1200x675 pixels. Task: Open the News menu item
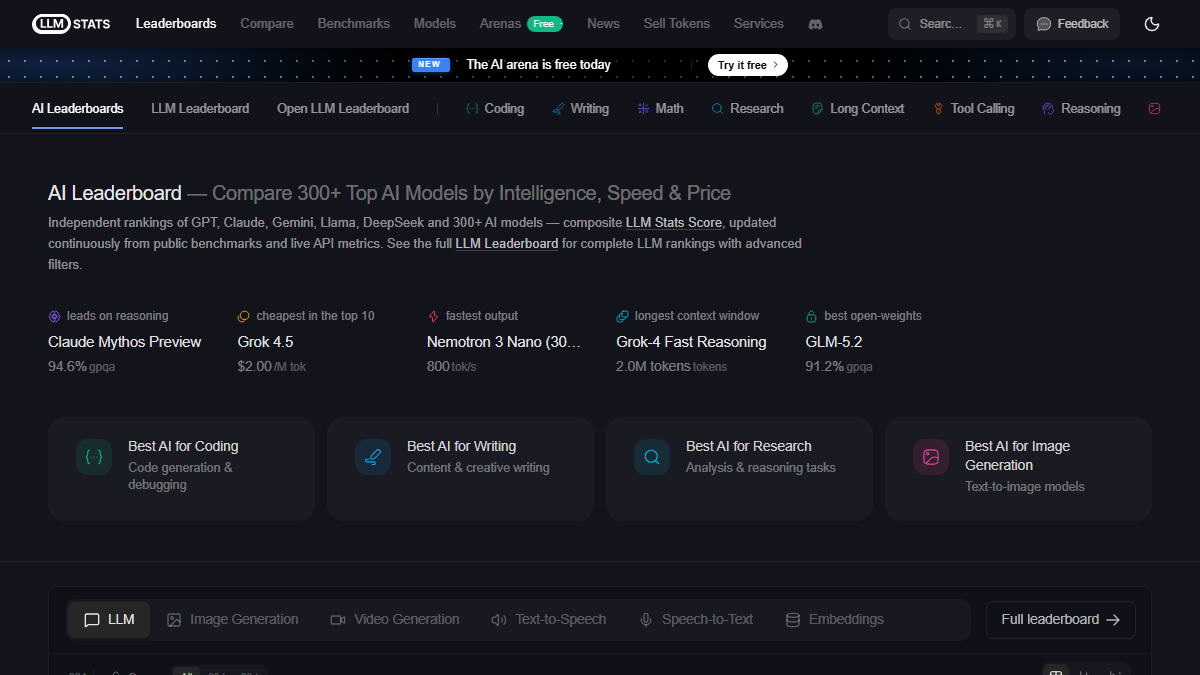pos(603,23)
